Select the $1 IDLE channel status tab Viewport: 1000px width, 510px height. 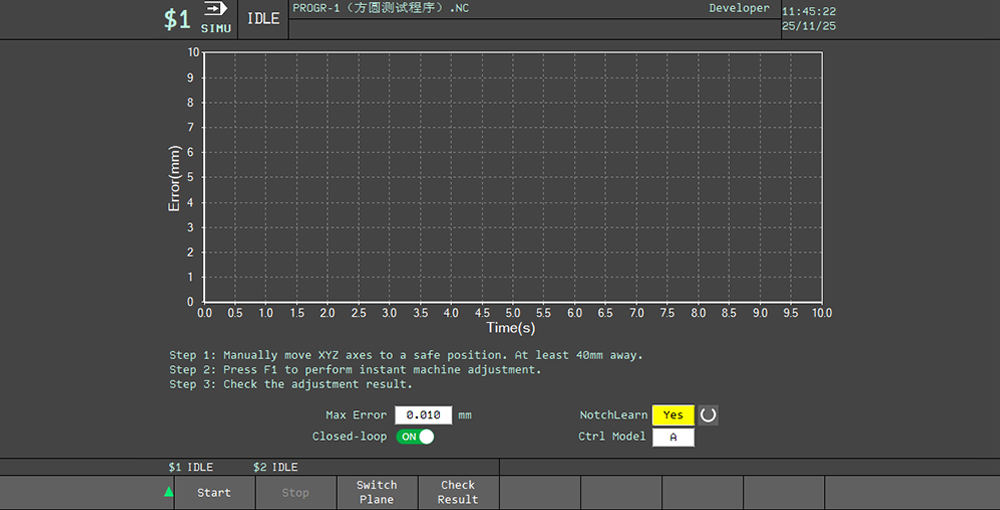191,467
